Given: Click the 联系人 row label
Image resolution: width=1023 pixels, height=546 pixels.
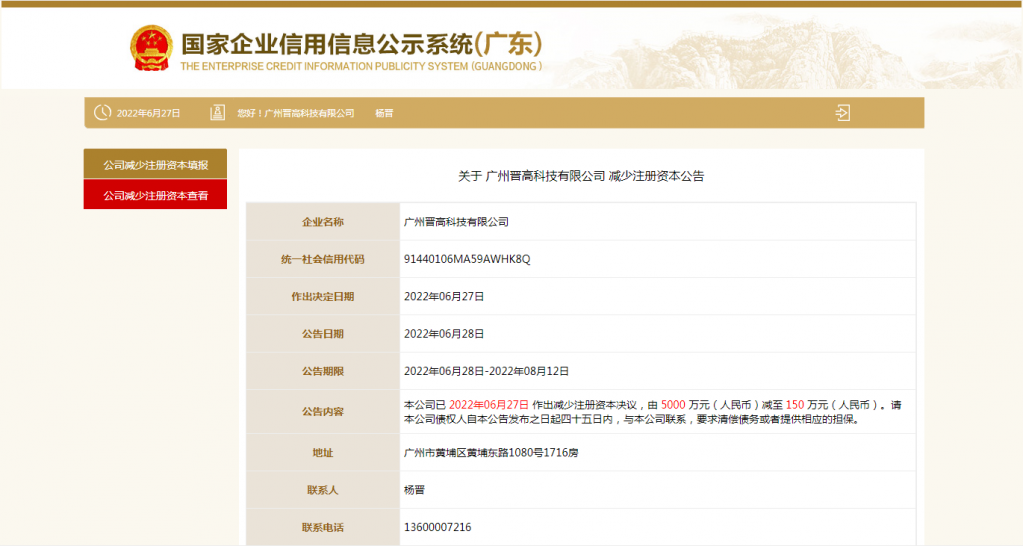Looking at the screenshot, I should 322,489.
